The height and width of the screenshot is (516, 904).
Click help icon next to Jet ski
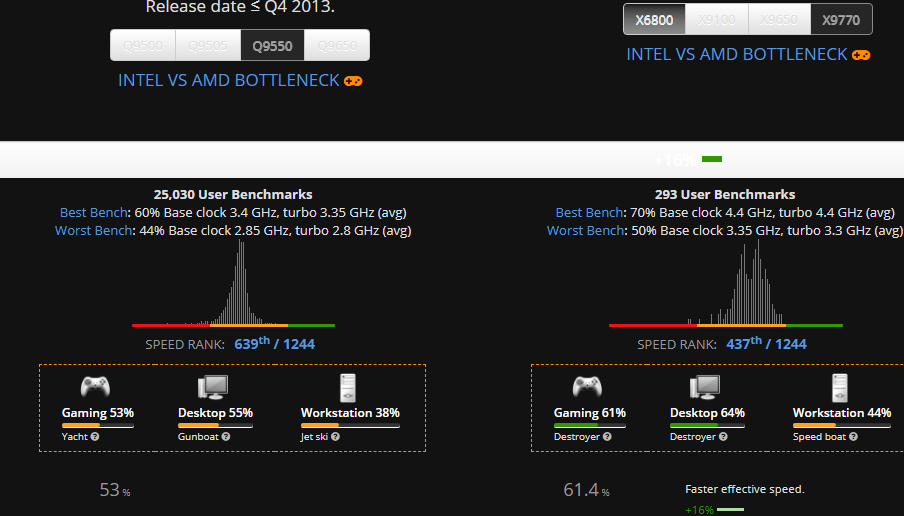(335, 436)
